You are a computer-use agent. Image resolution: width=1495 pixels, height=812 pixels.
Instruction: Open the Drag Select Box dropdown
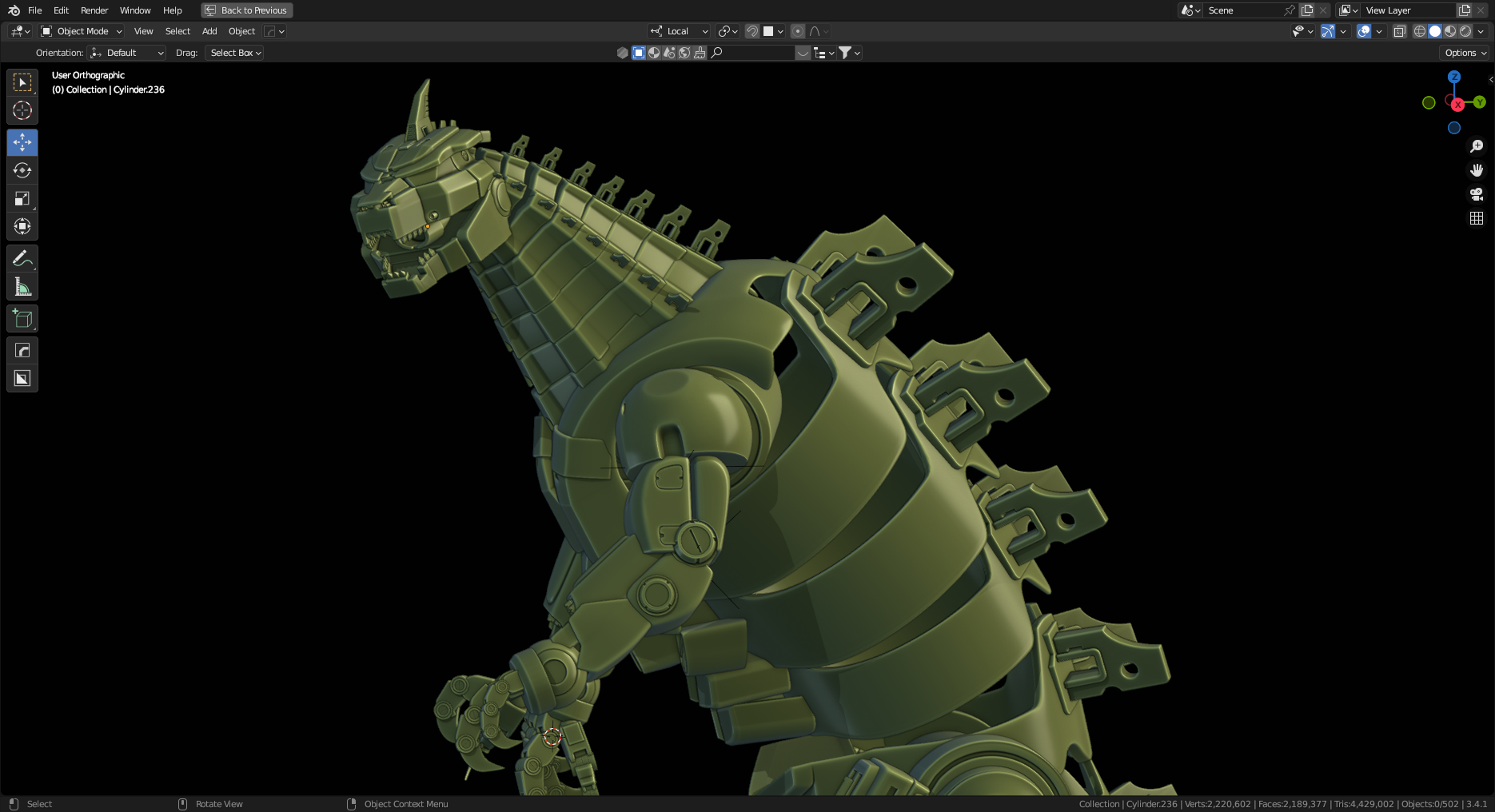(x=234, y=53)
